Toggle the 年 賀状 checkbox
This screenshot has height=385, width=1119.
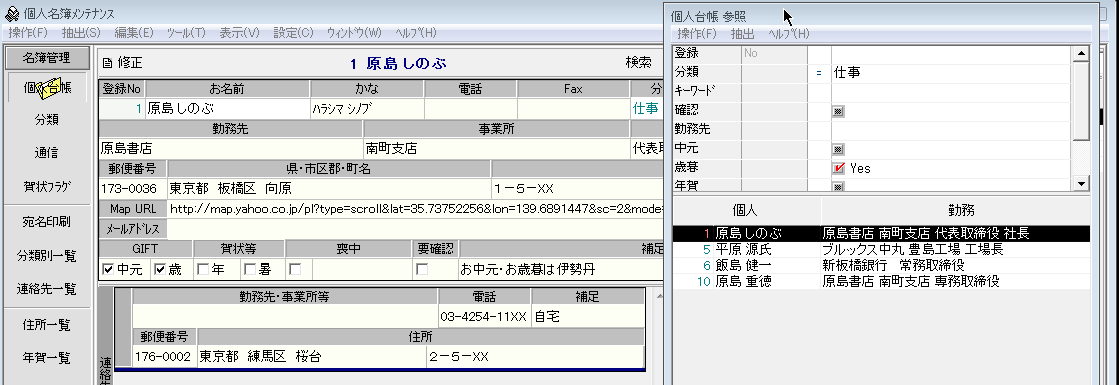point(202,269)
